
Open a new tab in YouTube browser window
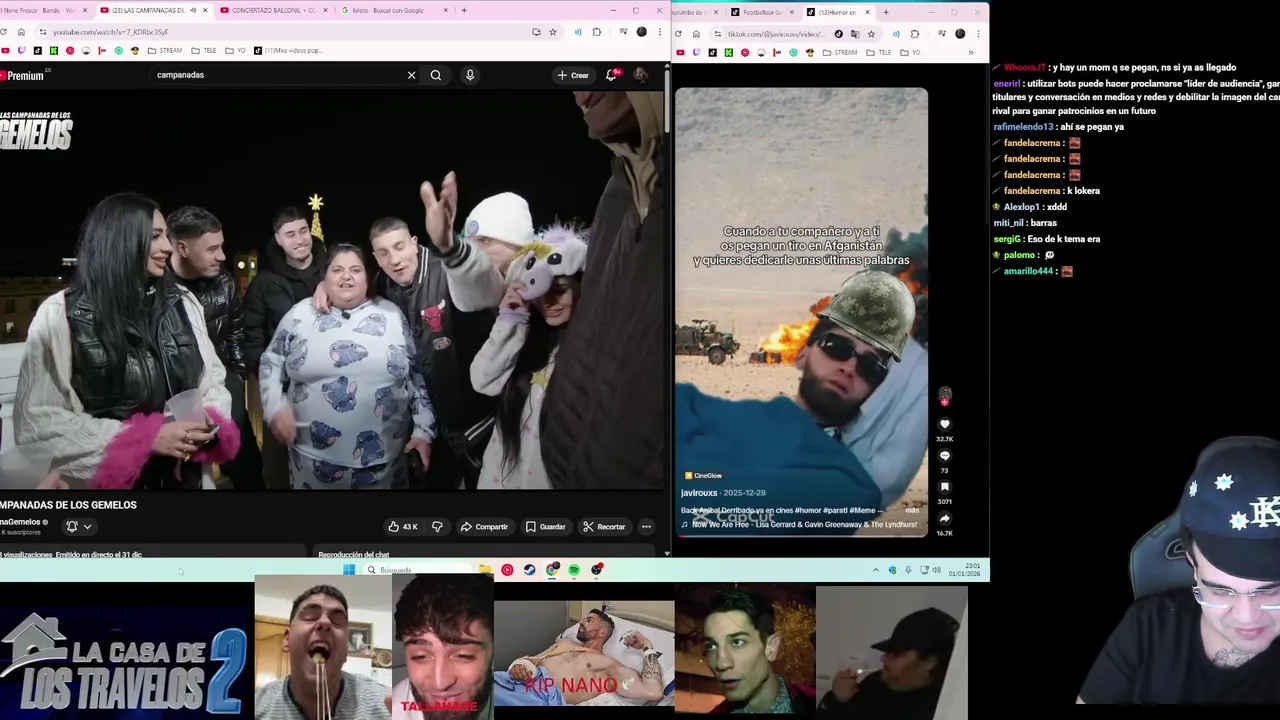point(464,10)
